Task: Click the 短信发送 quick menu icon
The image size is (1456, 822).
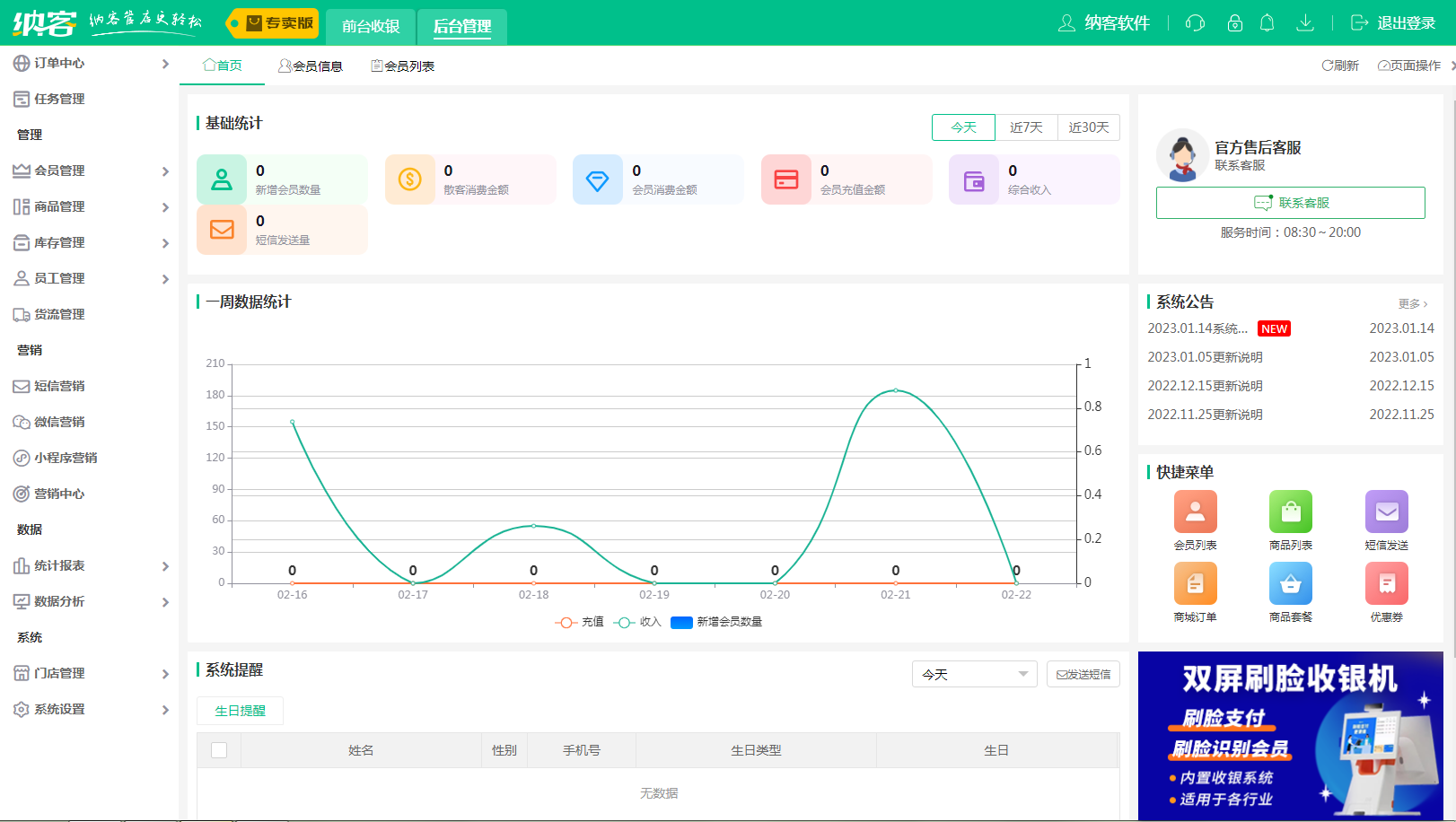Action: (x=1386, y=512)
